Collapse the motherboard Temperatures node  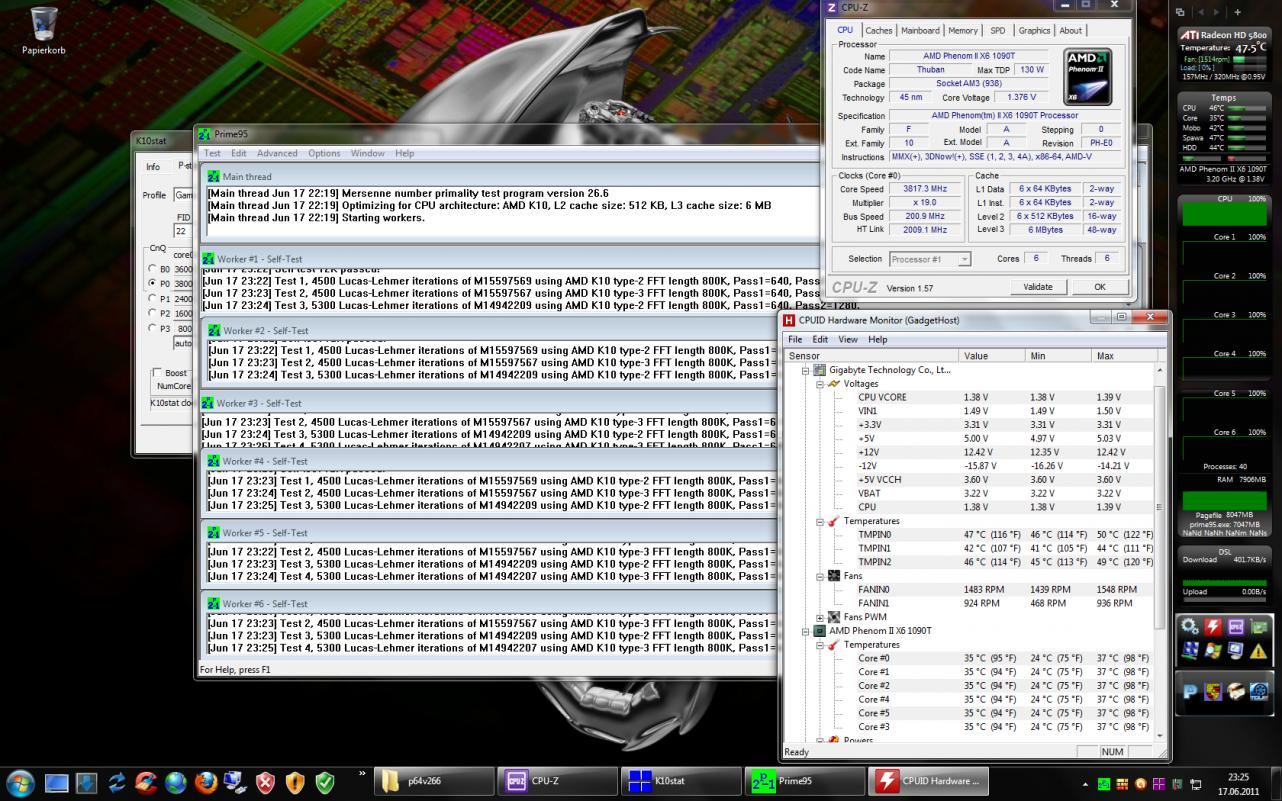click(x=820, y=521)
